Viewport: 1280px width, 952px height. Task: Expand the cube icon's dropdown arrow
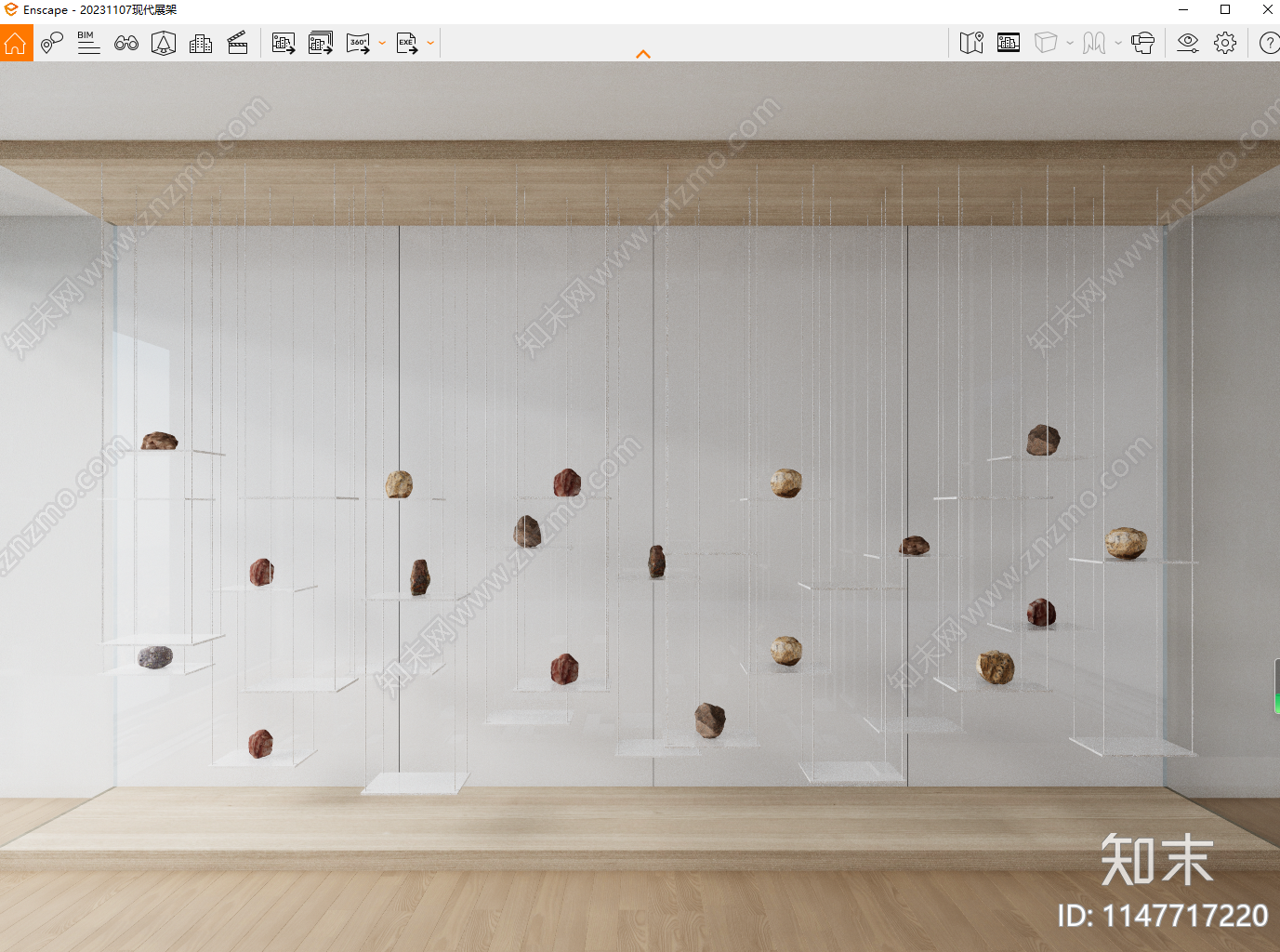tap(1070, 43)
